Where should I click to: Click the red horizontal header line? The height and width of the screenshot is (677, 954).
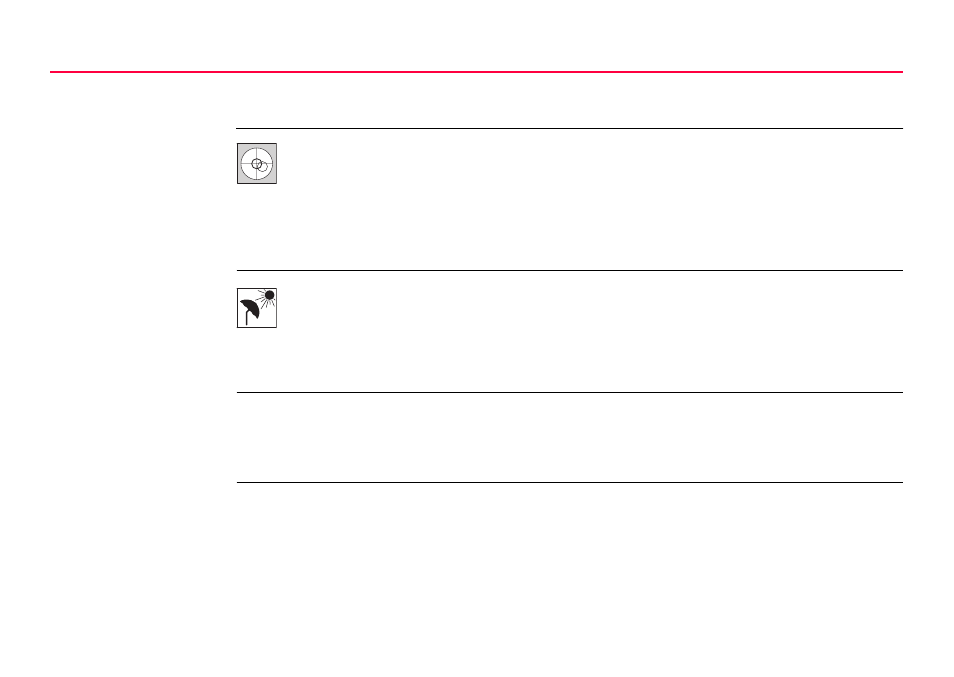pos(476,72)
